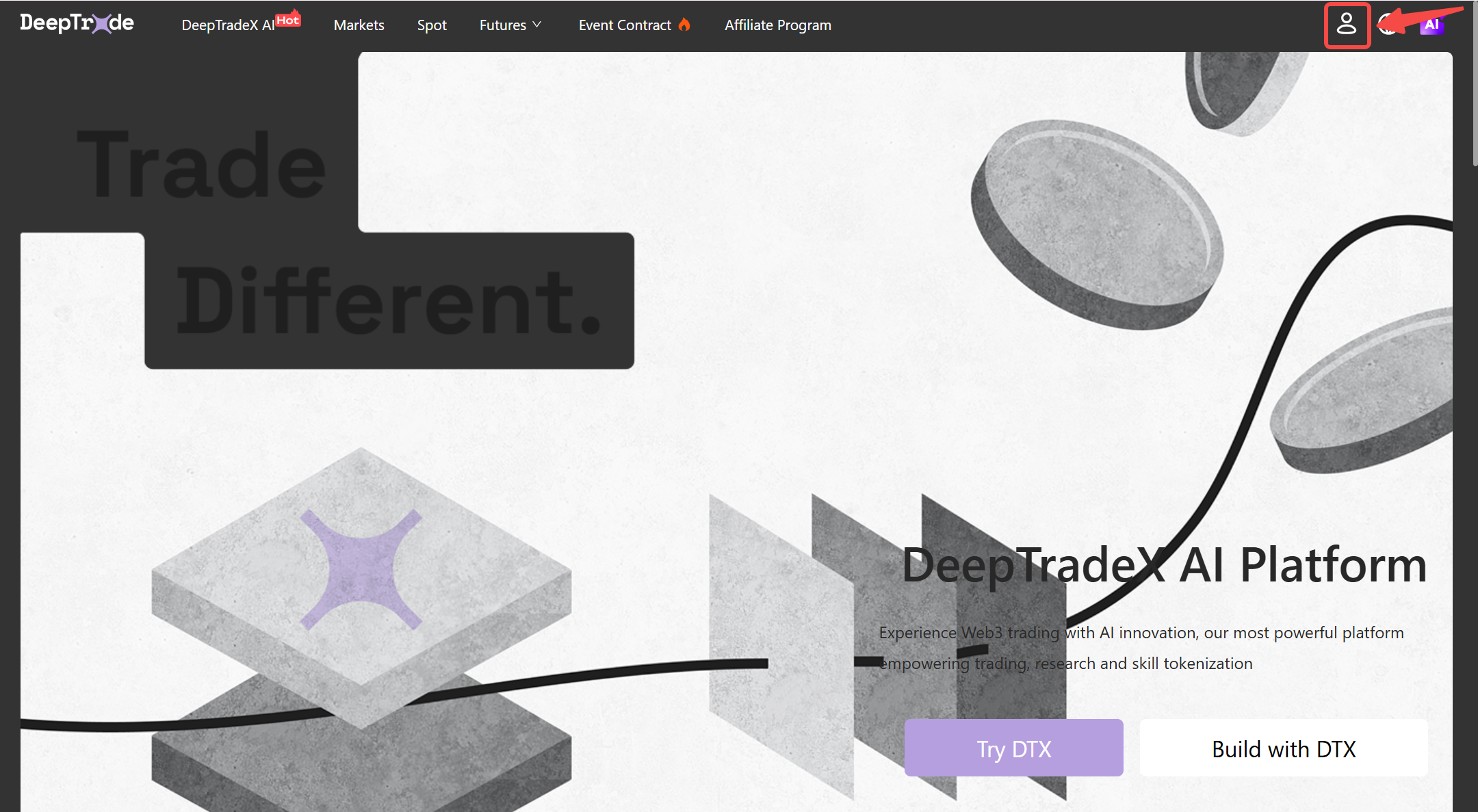1478x812 pixels.
Task: Click the large "Different." headline word
Action: point(389,301)
